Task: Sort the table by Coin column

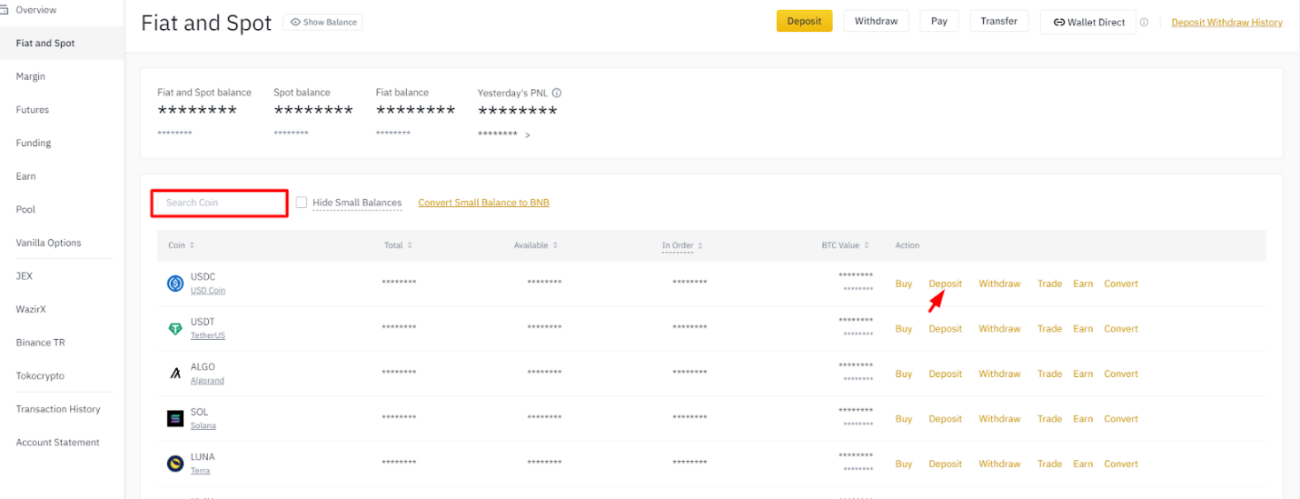Action: tap(181, 245)
